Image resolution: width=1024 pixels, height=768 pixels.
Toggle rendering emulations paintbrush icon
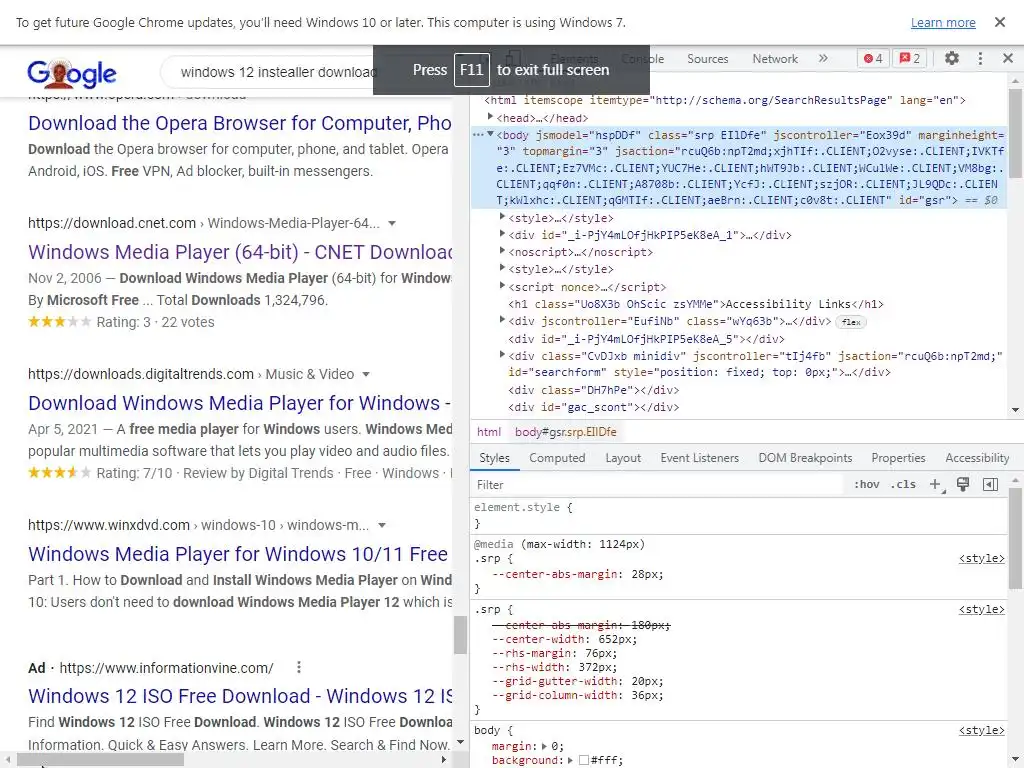(x=963, y=485)
